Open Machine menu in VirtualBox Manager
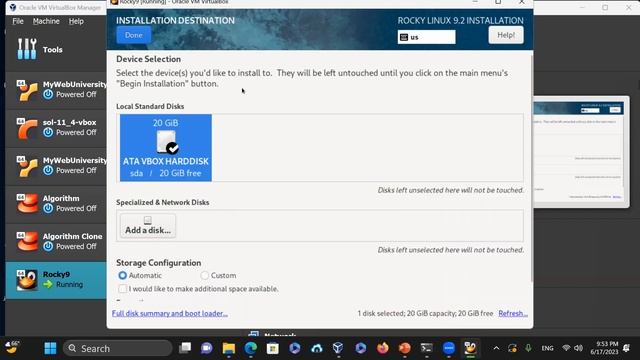The image size is (640, 360). coord(46,21)
